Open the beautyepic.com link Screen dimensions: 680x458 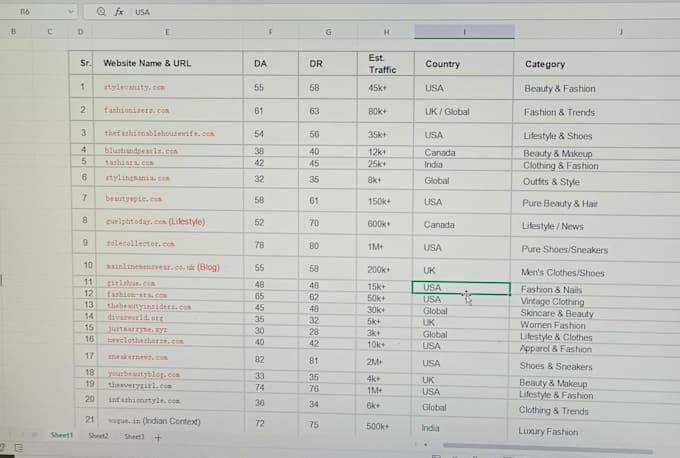coord(134,199)
